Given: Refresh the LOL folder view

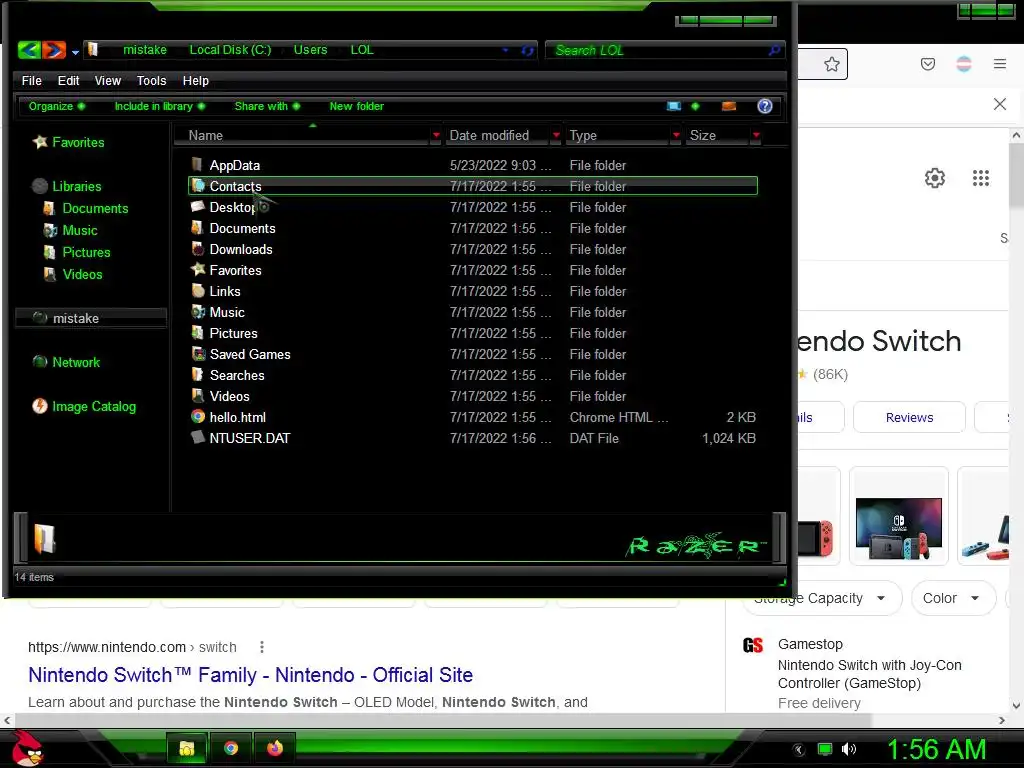Looking at the screenshot, I should [527, 50].
